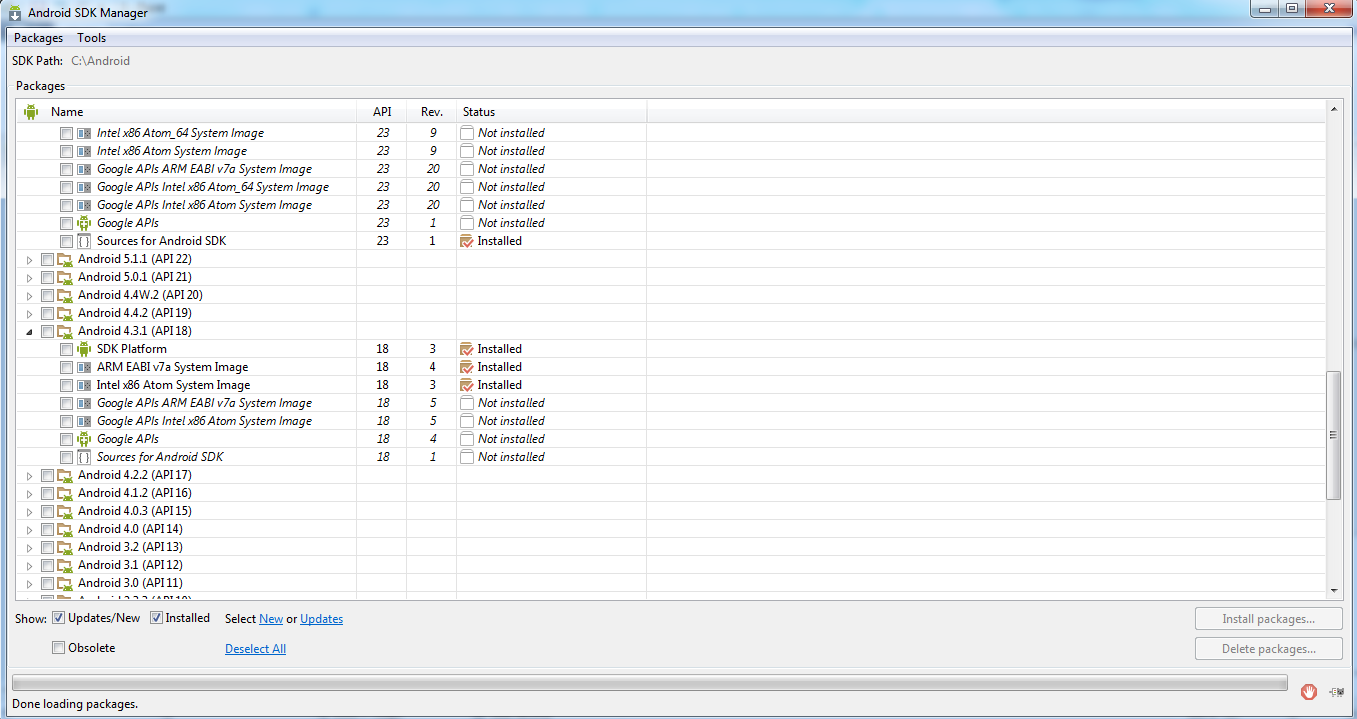Expand Android 4.4W.2 (API 20) tree node
The image size is (1357, 719).
point(29,296)
